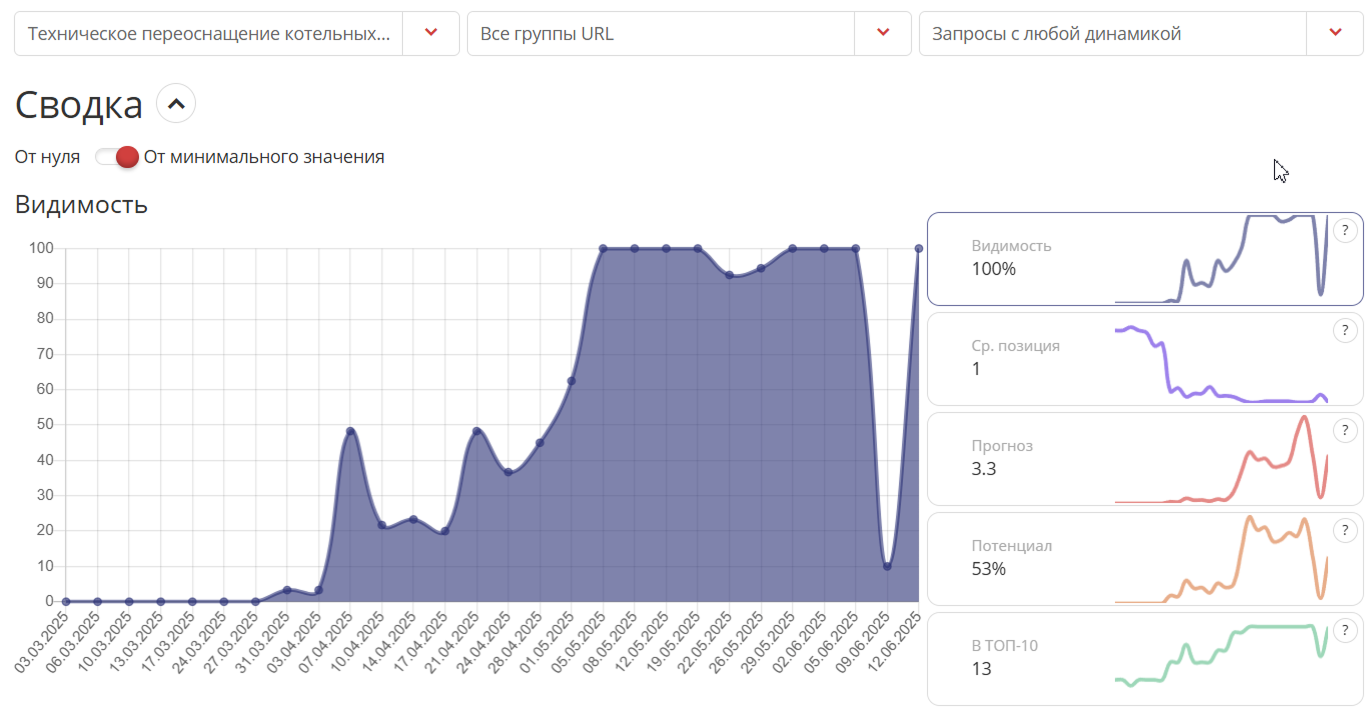Open help icon on Ср. позиция card
This screenshot has height=725, width=1371.
pyautogui.click(x=1345, y=330)
